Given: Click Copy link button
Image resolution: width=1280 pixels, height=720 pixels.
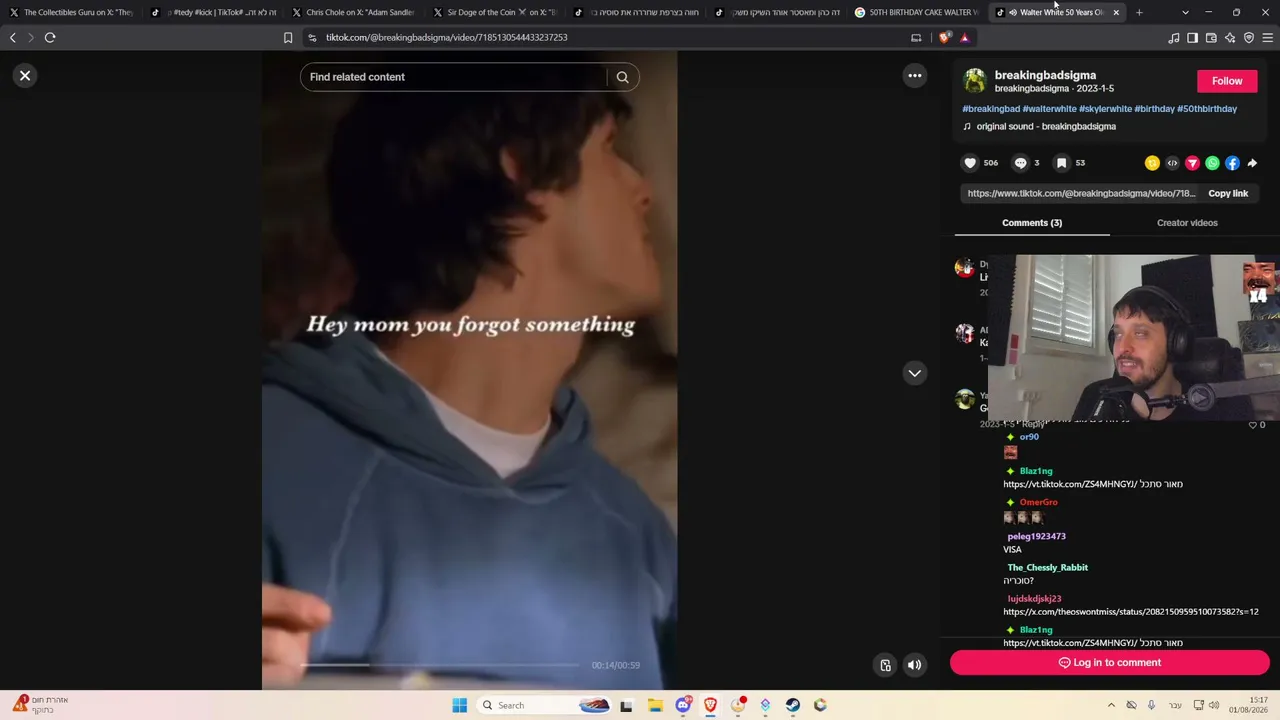Looking at the screenshot, I should tap(1228, 194).
